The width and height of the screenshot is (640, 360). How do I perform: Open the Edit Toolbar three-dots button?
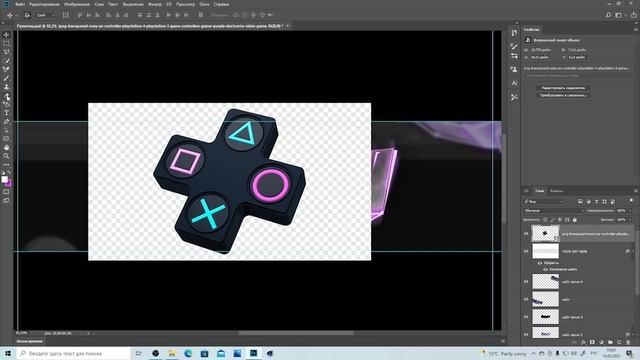[x=6, y=164]
